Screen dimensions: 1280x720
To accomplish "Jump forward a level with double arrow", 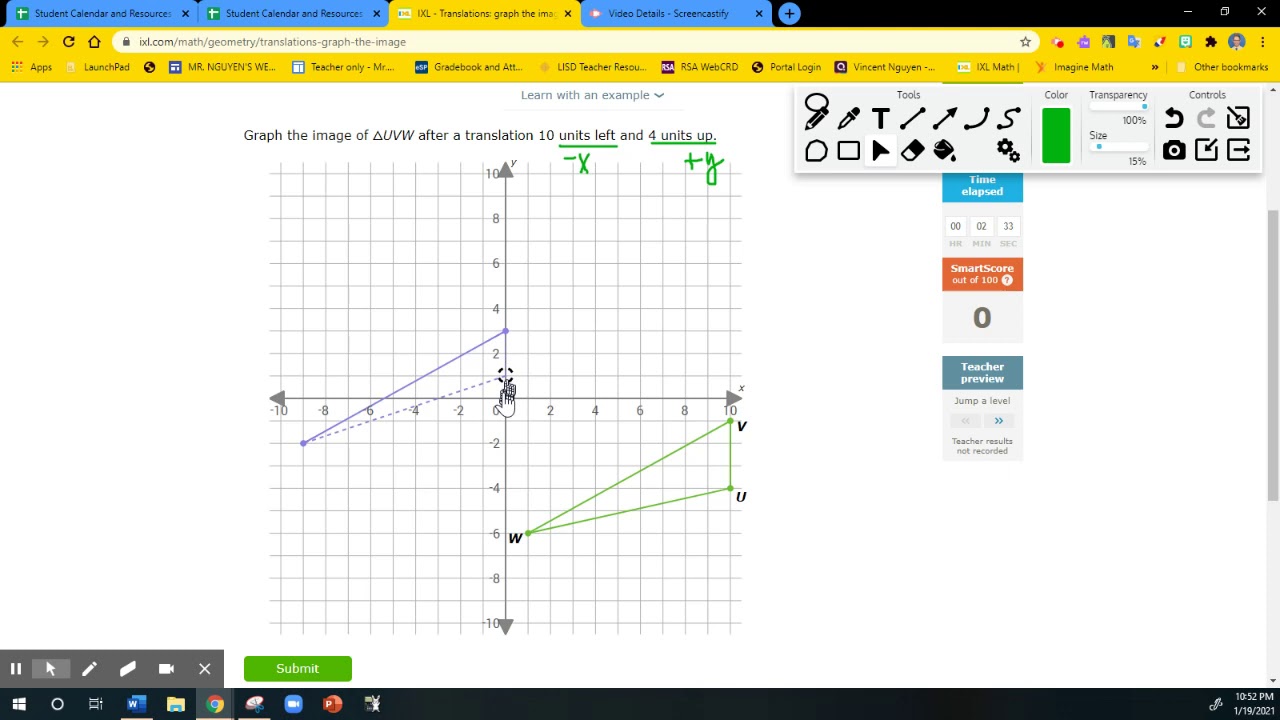I will [x=998, y=421].
